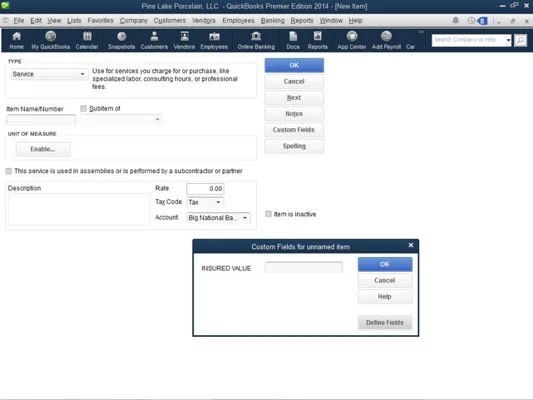Open Online Banking from the toolbar

(256, 40)
